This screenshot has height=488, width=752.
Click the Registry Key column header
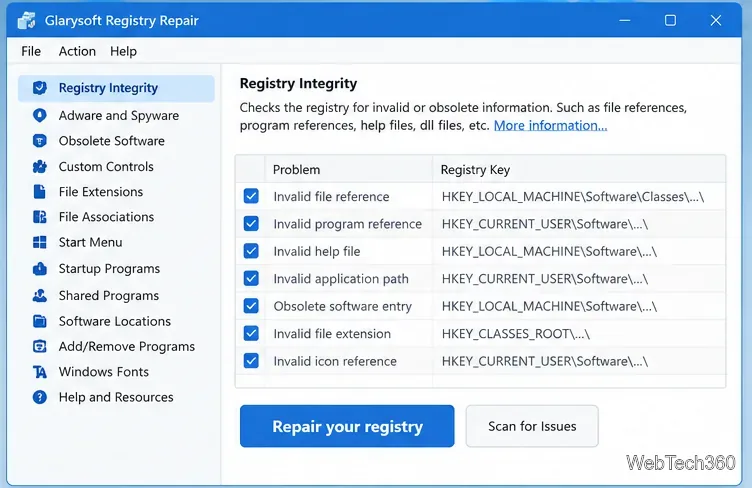coord(579,170)
